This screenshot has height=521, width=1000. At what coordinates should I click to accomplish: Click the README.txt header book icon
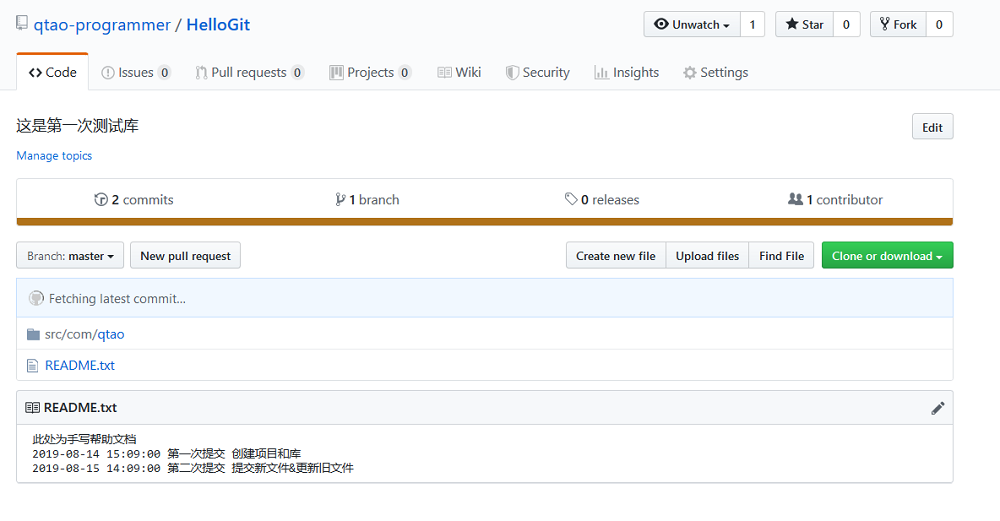32,407
